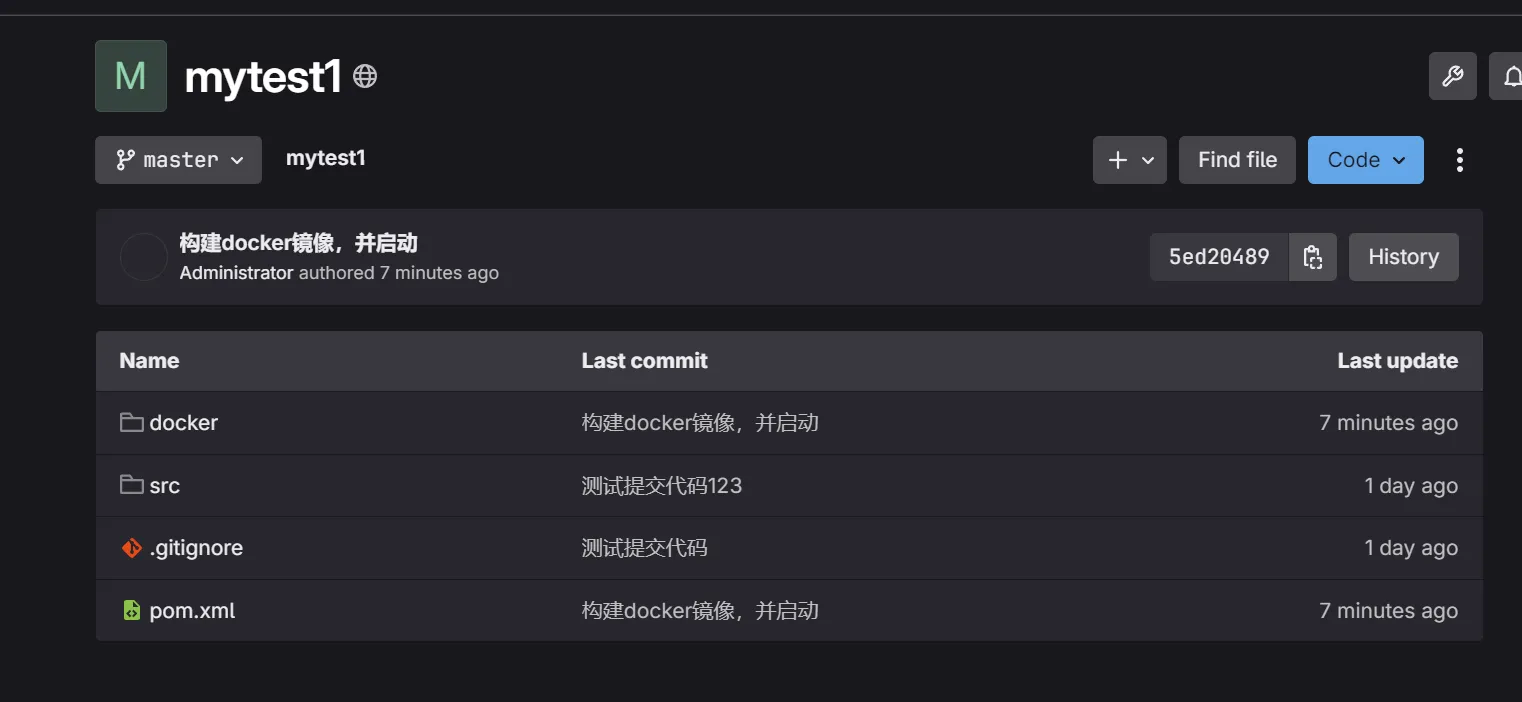Click the Find file button
The image size is (1522, 702).
click(1237, 160)
